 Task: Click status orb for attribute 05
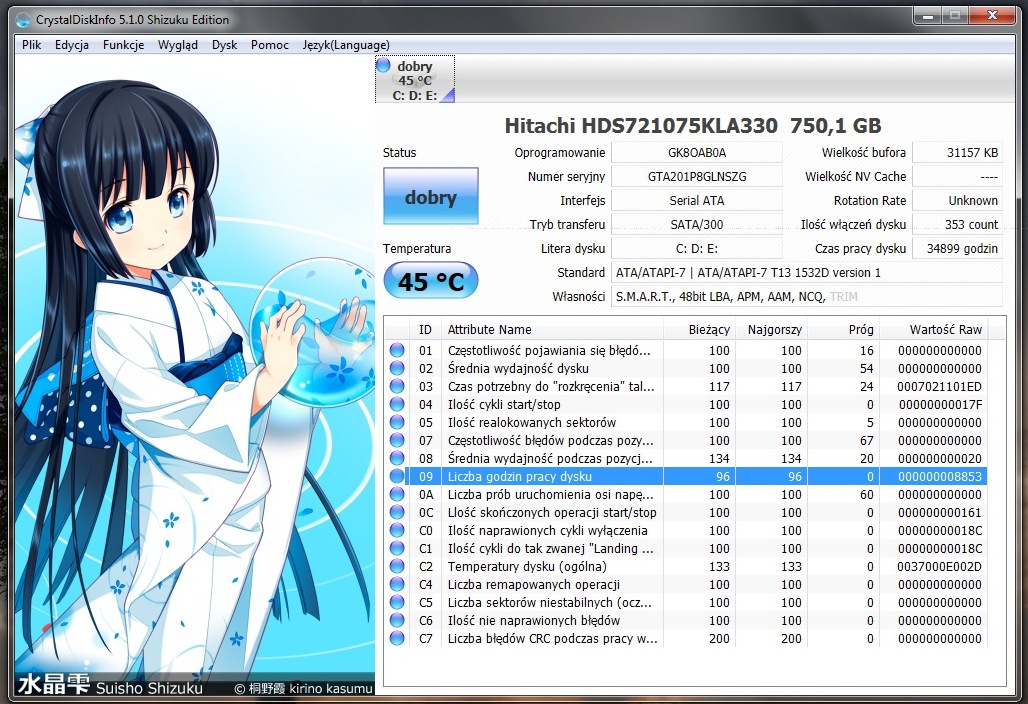397,422
